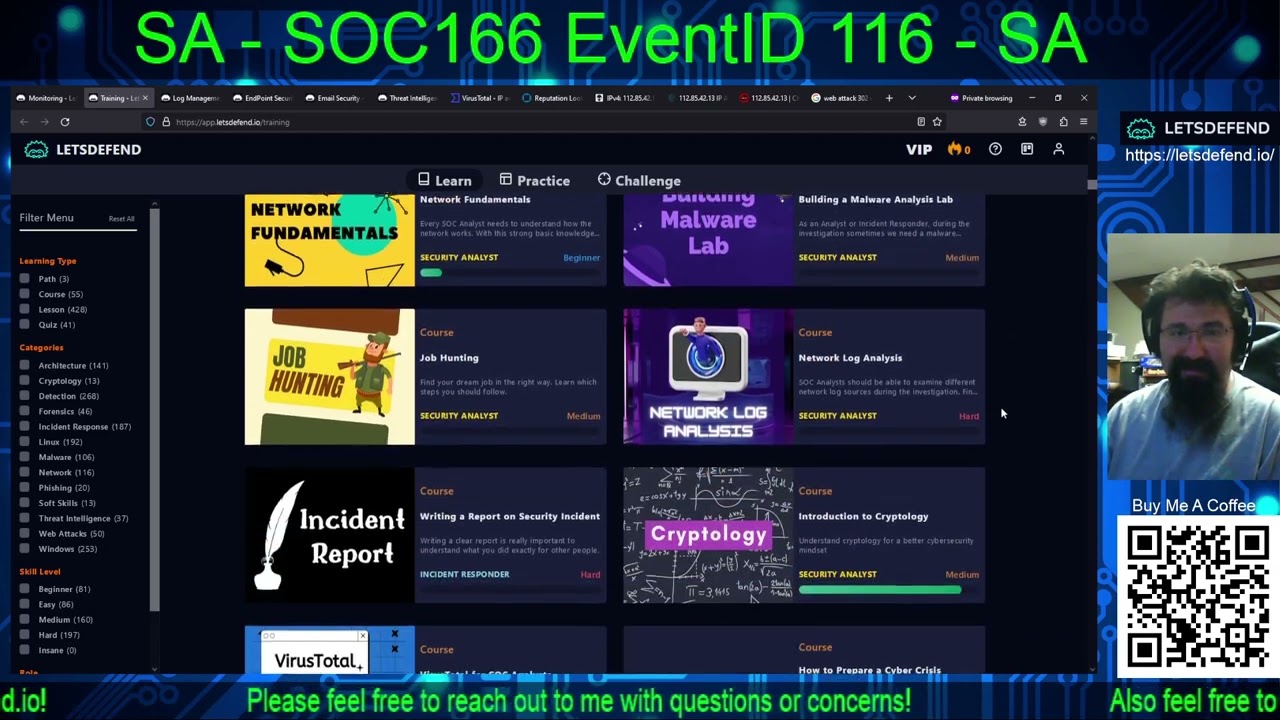Viewport: 1280px width, 720px height.
Task: Open a new browser tab with plus
Action: (889, 98)
